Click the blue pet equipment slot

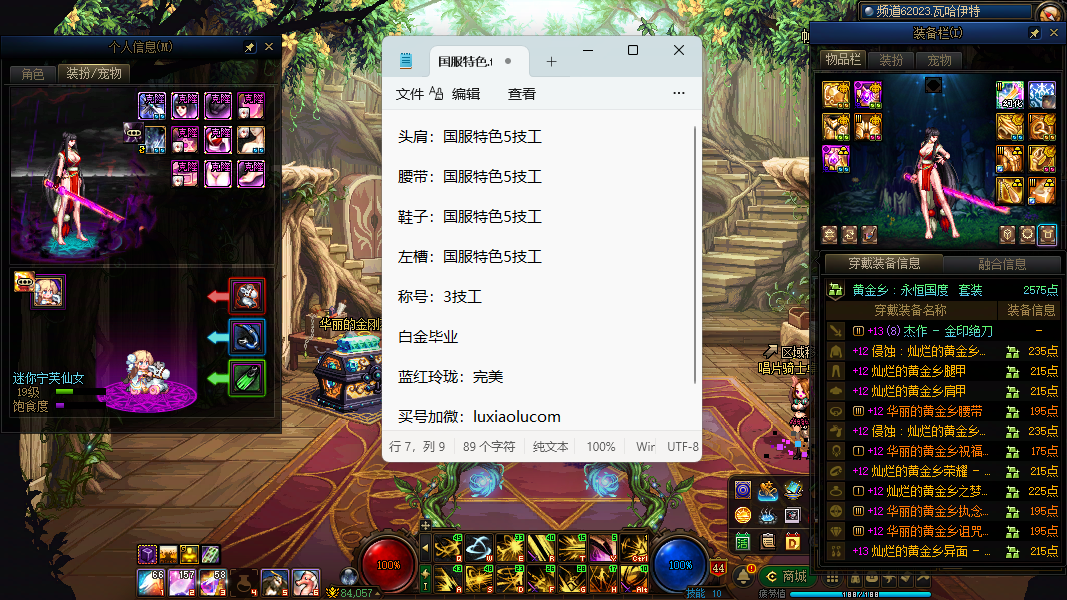(247, 337)
